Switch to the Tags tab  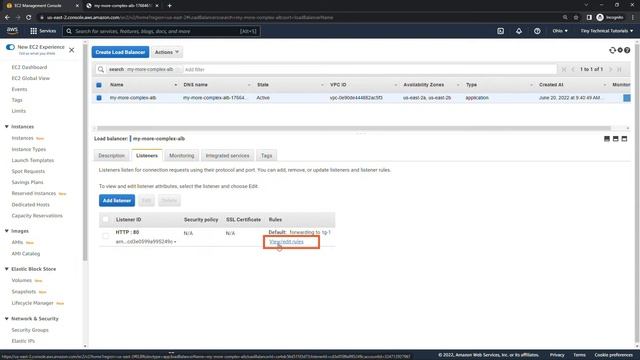click(x=267, y=156)
